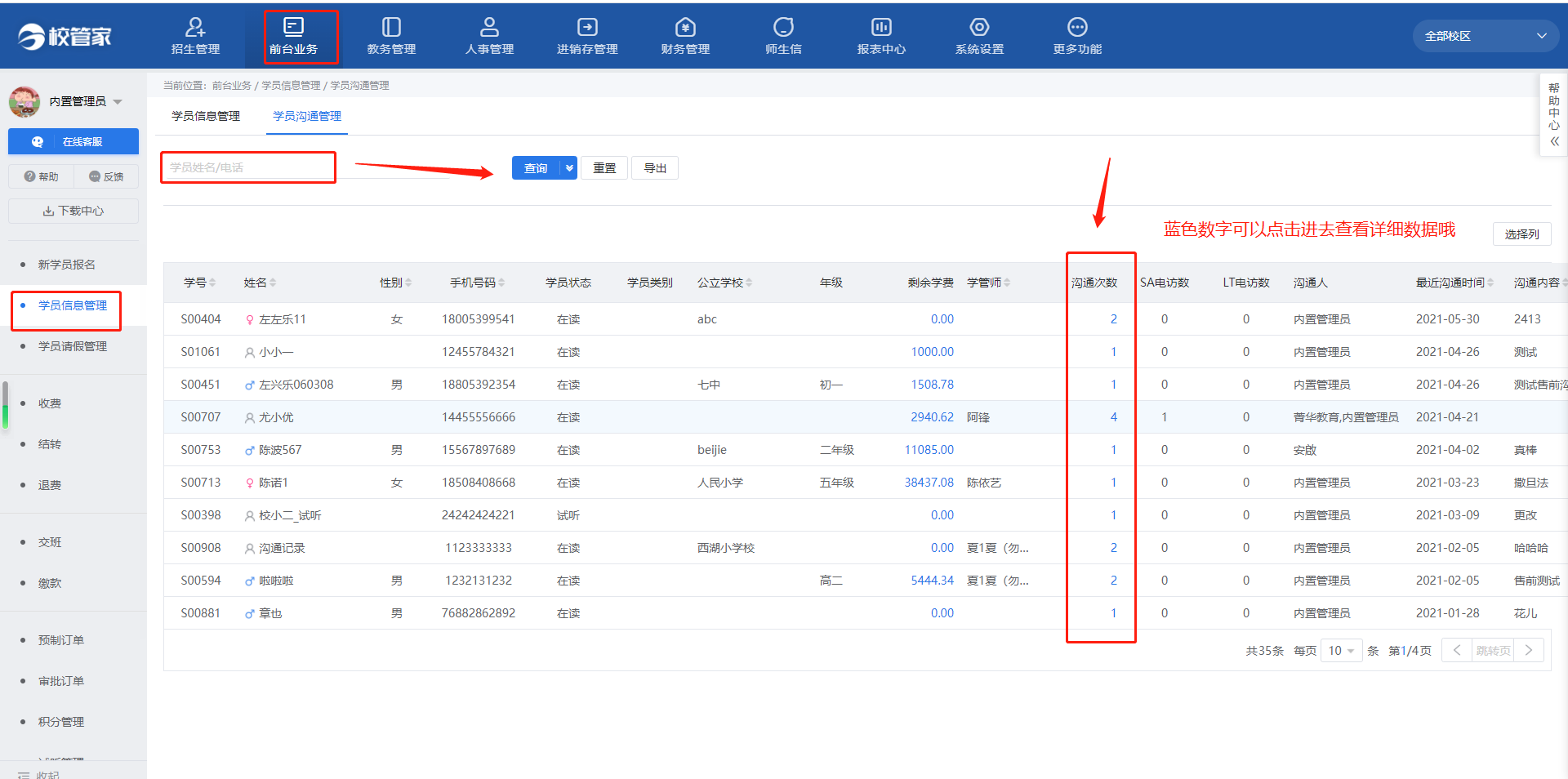Screen dimensions: 1568x779
Task: Sort table by 姓名 column
Action: tap(273, 283)
